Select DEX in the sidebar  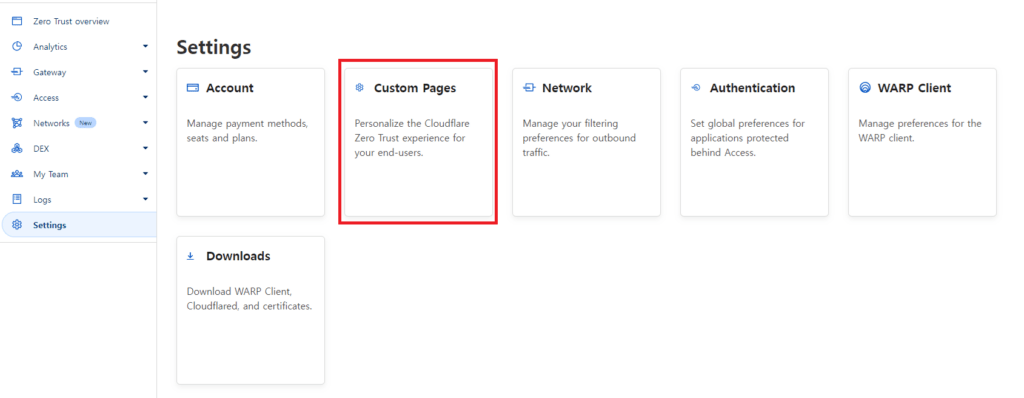coord(41,149)
